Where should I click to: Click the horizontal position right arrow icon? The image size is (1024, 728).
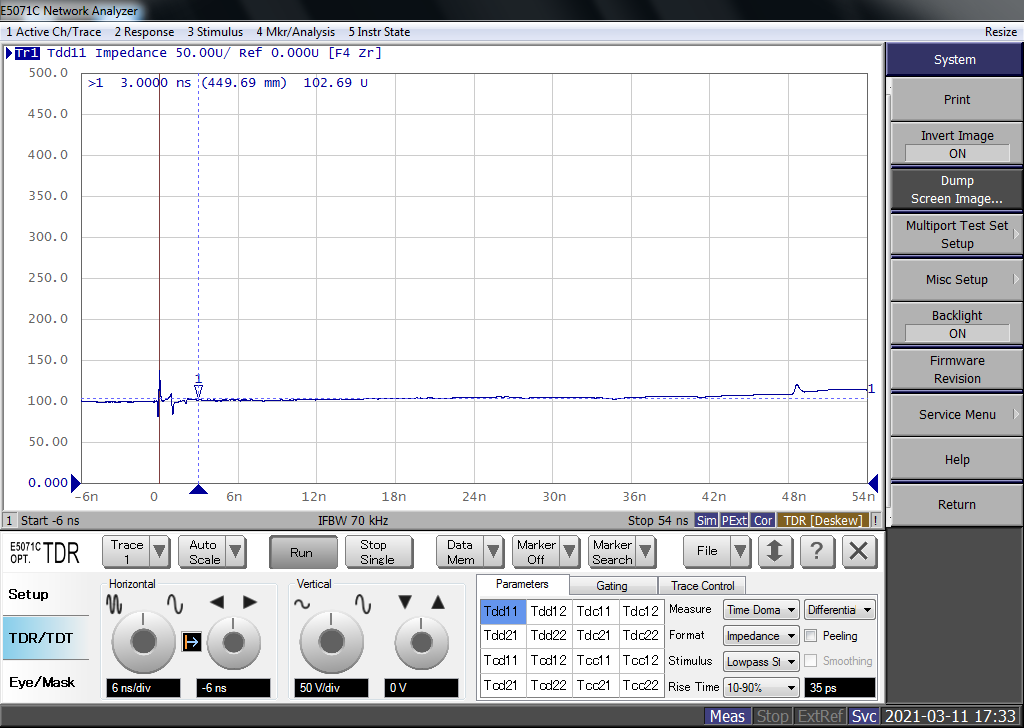coord(250,602)
